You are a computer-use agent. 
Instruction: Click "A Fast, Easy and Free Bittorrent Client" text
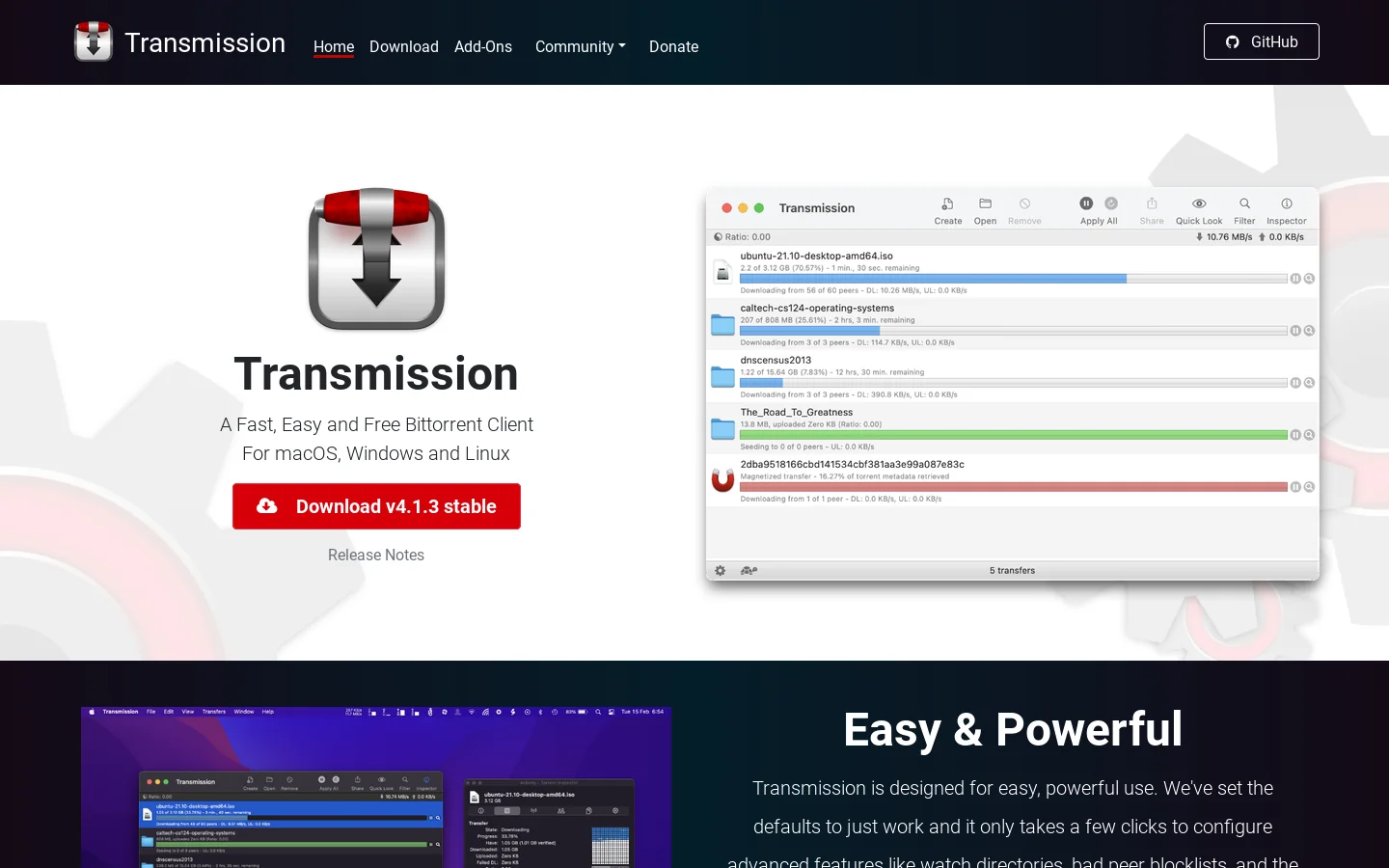click(376, 424)
